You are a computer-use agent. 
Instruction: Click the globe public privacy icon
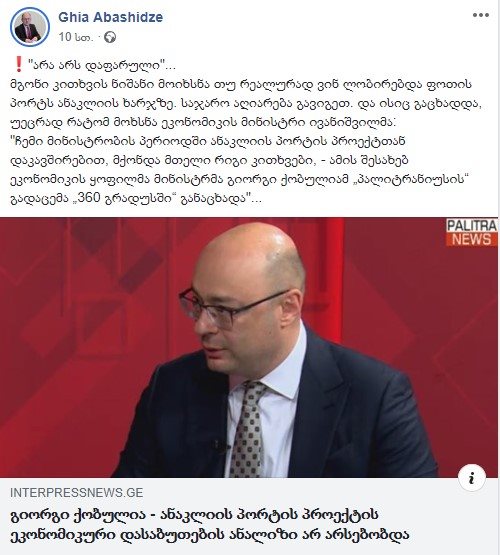[110, 37]
